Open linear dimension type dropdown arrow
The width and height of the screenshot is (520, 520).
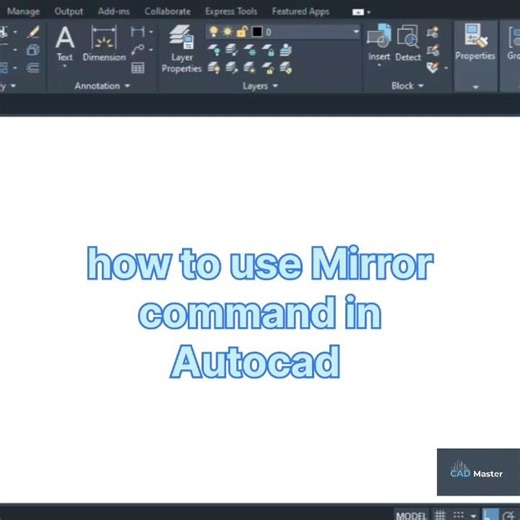(151, 32)
